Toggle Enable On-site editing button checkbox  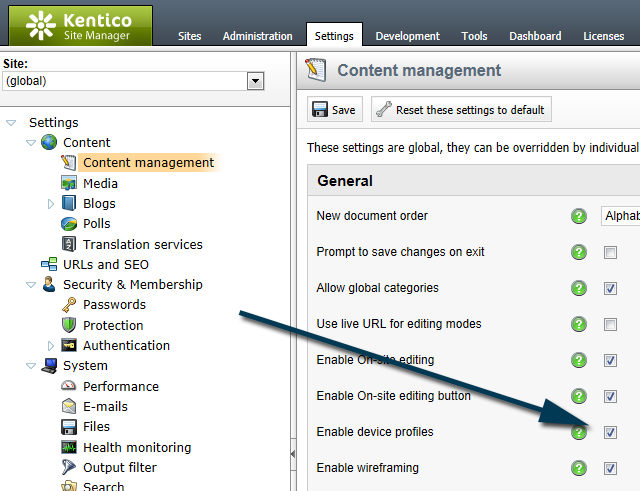(610, 396)
